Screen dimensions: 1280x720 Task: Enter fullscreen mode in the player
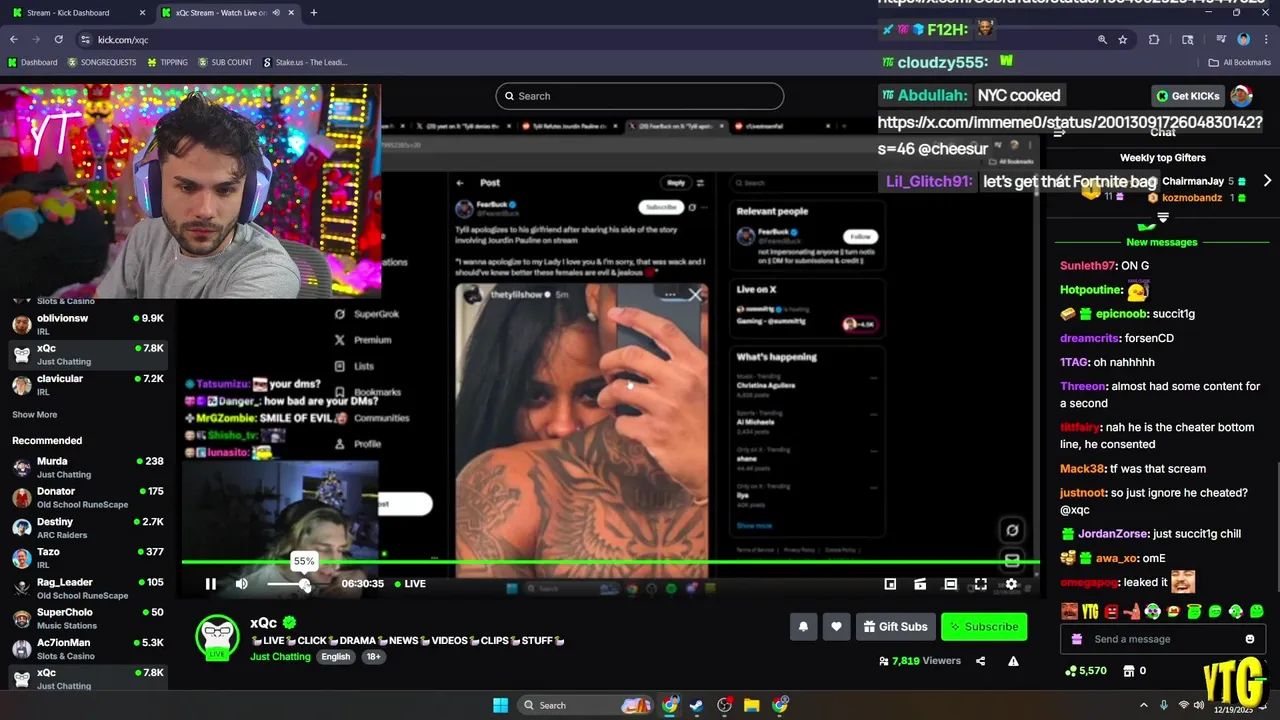pyautogui.click(x=981, y=584)
